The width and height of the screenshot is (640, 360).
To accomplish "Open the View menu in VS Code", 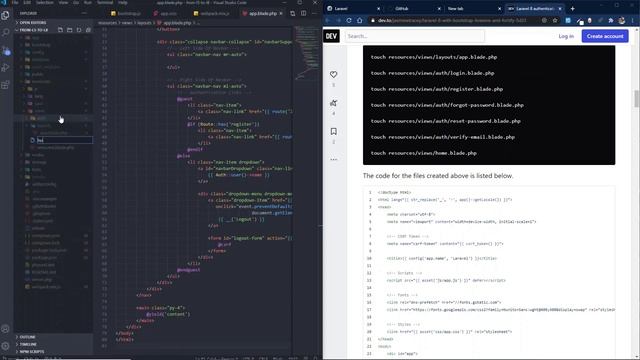I will [63, 2].
